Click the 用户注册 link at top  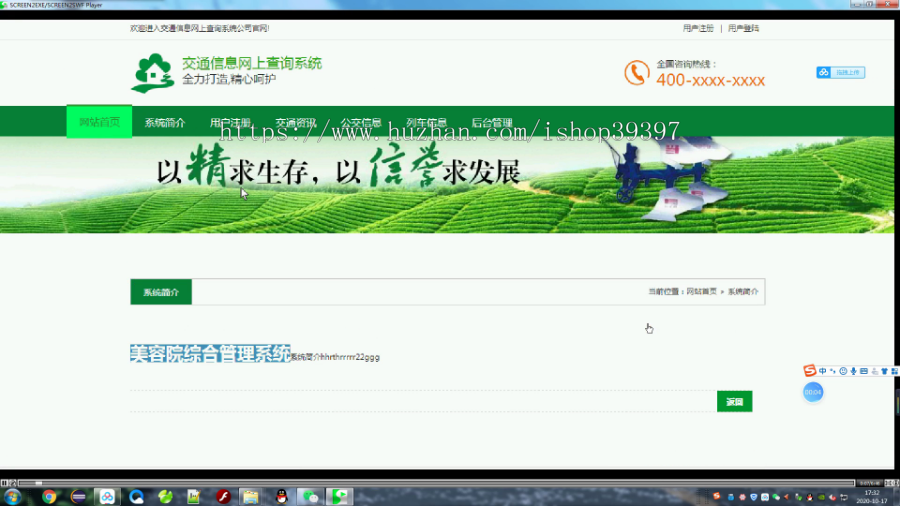tap(698, 28)
